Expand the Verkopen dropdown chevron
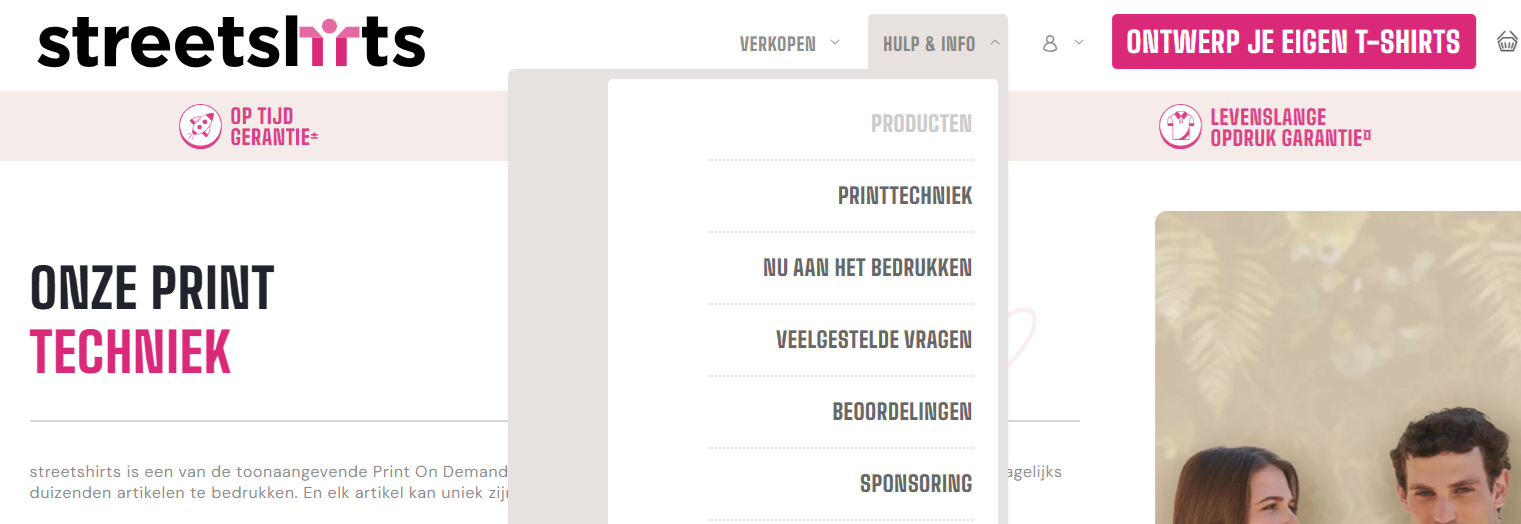The height and width of the screenshot is (524, 1521). pos(835,43)
